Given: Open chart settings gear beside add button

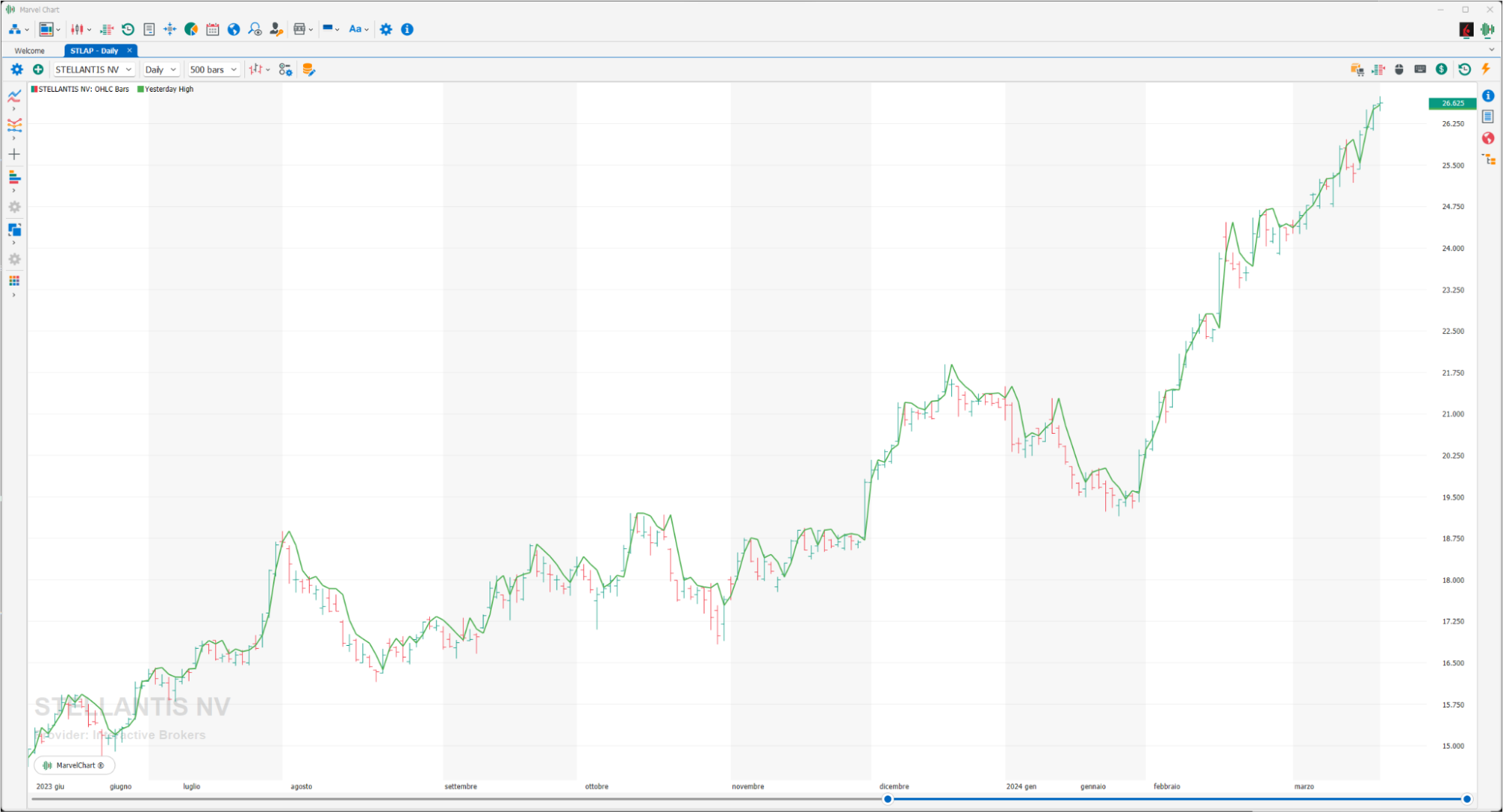Looking at the screenshot, I should coord(17,69).
